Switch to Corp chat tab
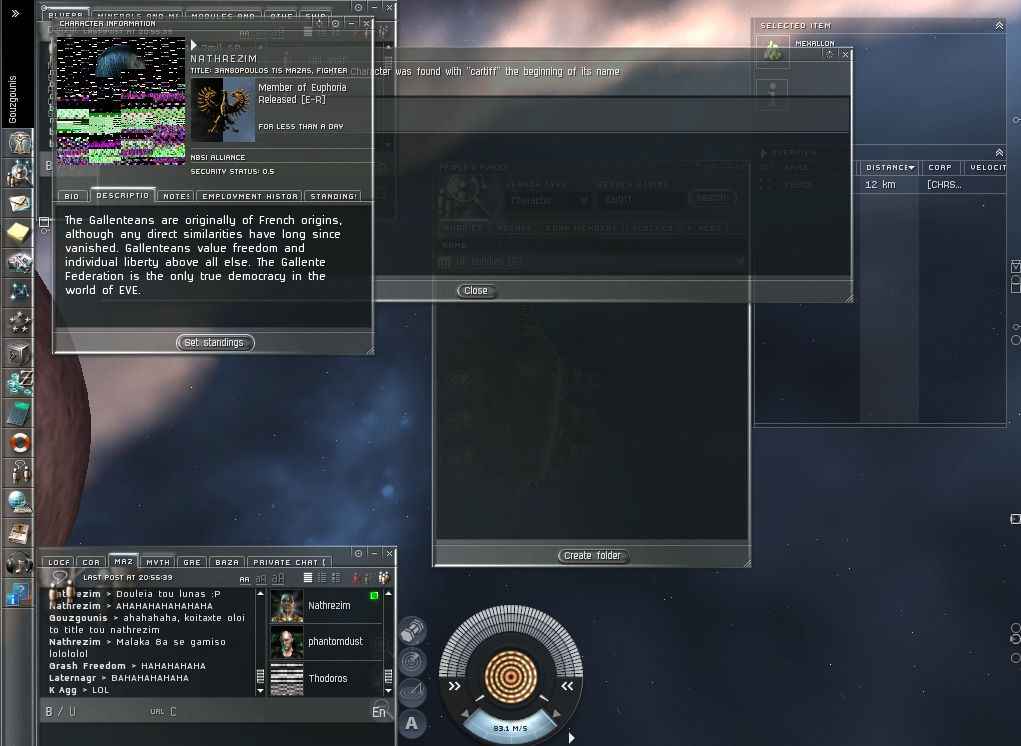Image resolution: width=1021 pixels, height=746 pixels. pos(91,562)
